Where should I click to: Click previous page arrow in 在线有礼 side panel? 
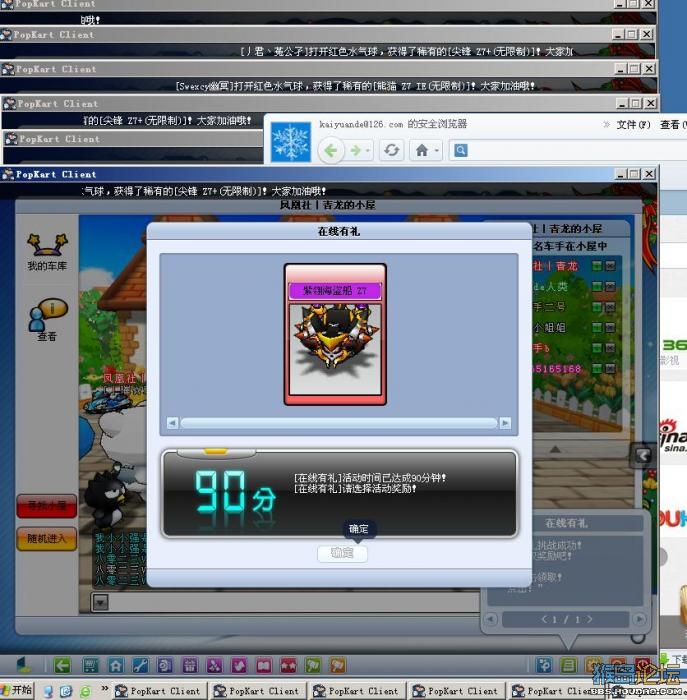point(491,619)
